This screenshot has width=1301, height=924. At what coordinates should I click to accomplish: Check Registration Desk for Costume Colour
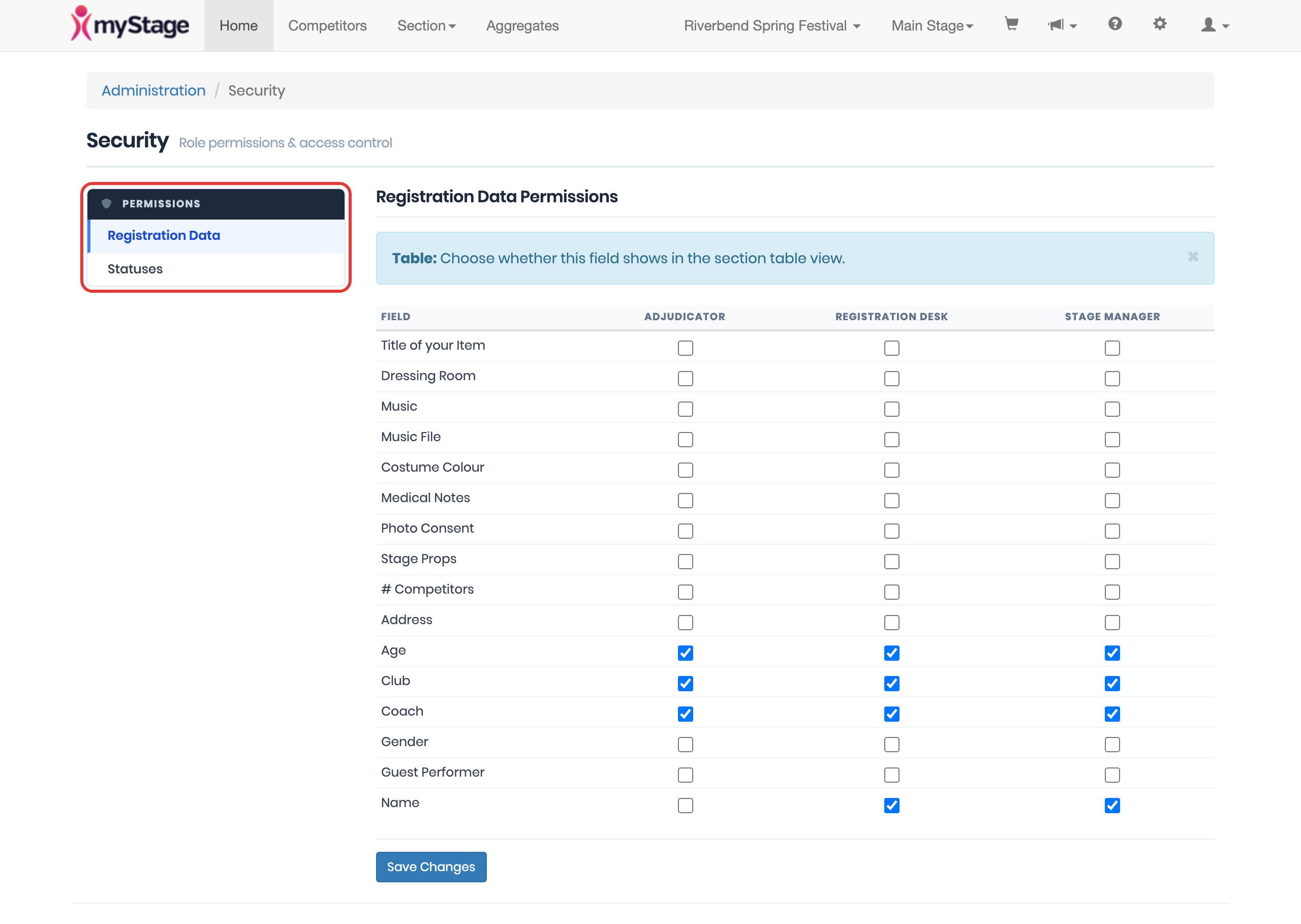[891, 470]
